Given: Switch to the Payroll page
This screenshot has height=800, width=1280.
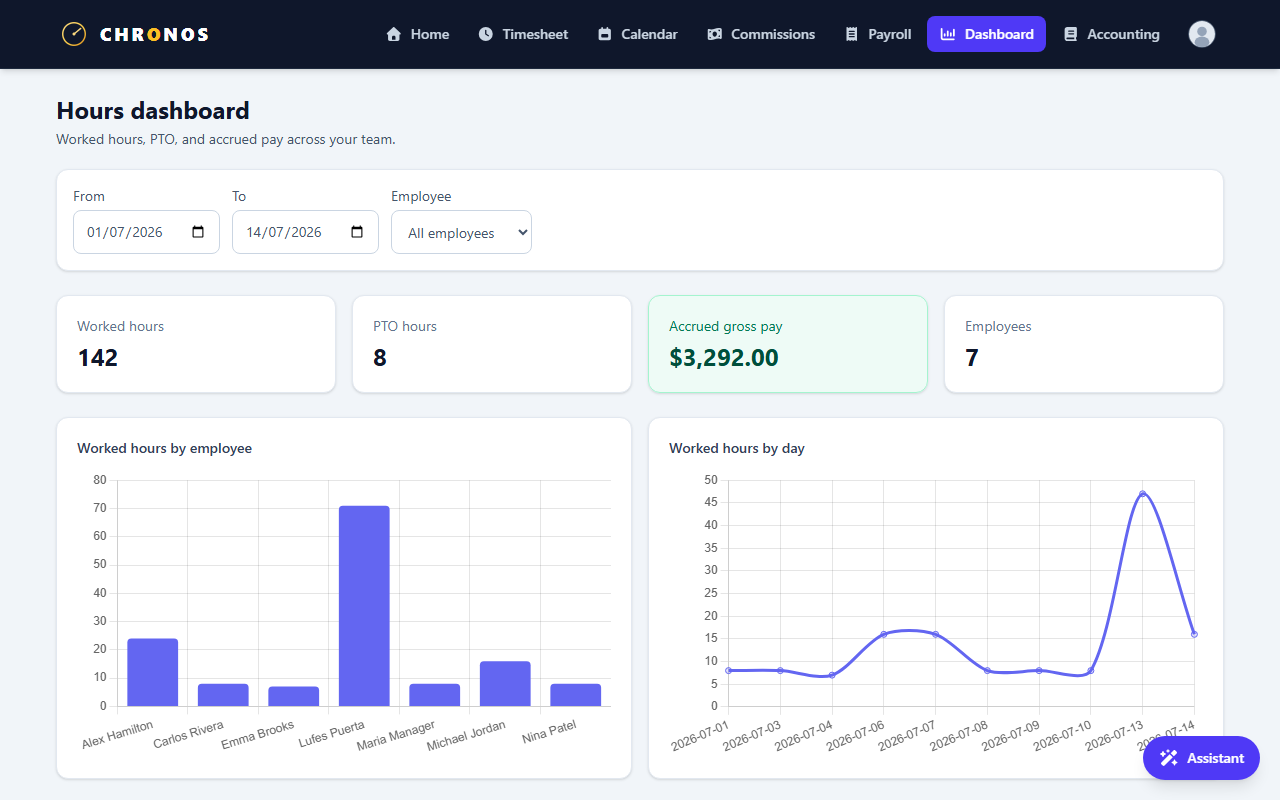Looking at the screenshot, I should point(879,34).
